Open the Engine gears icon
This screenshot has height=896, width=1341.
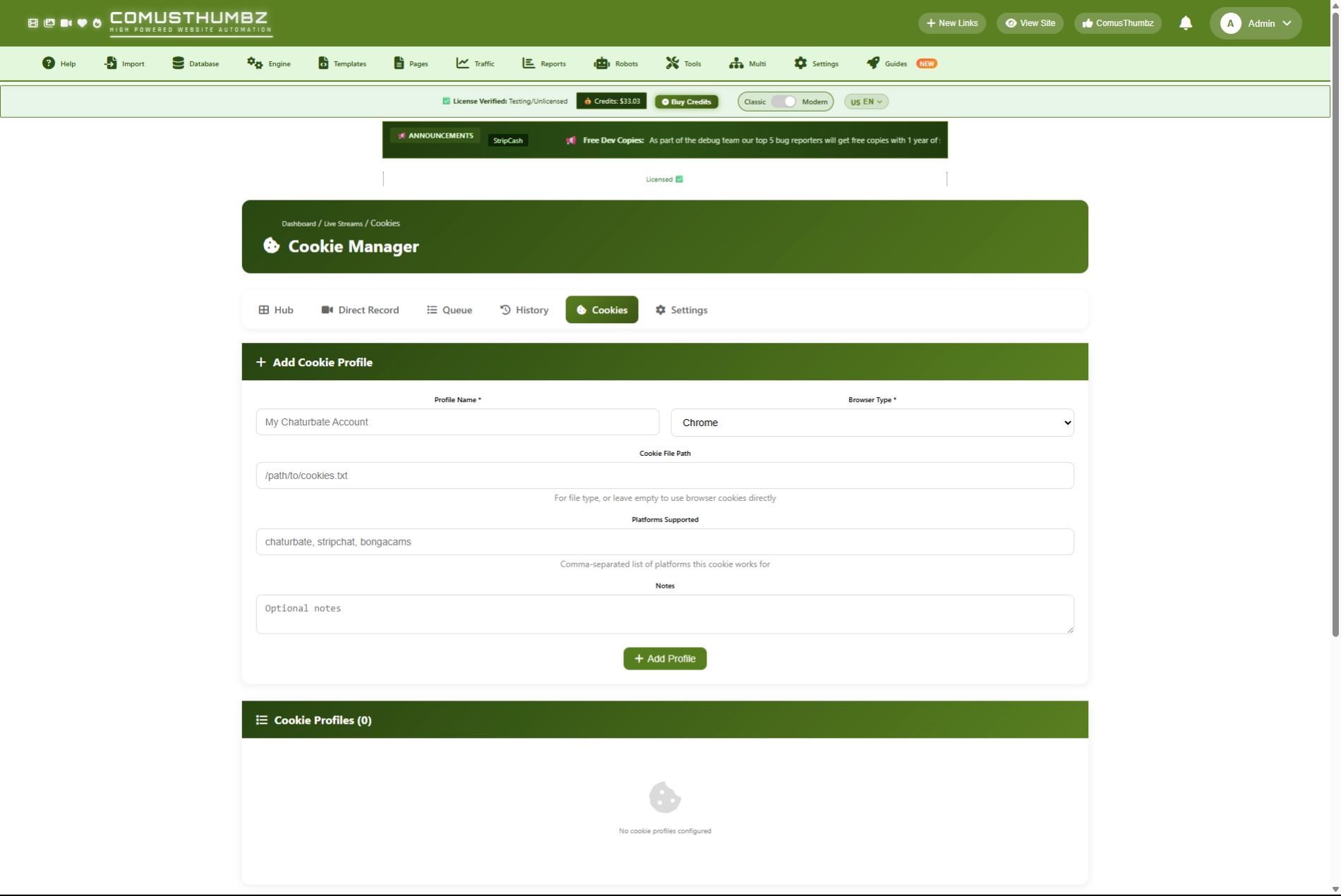pos(254,63)
